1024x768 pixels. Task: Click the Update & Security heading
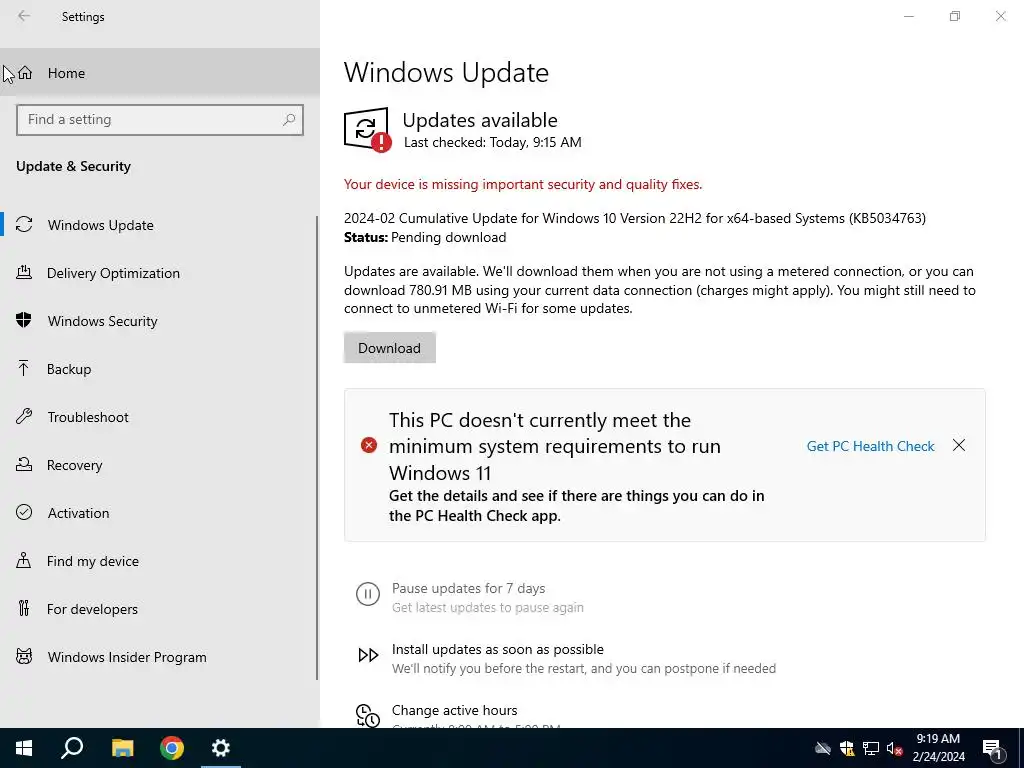coord(73,166)
